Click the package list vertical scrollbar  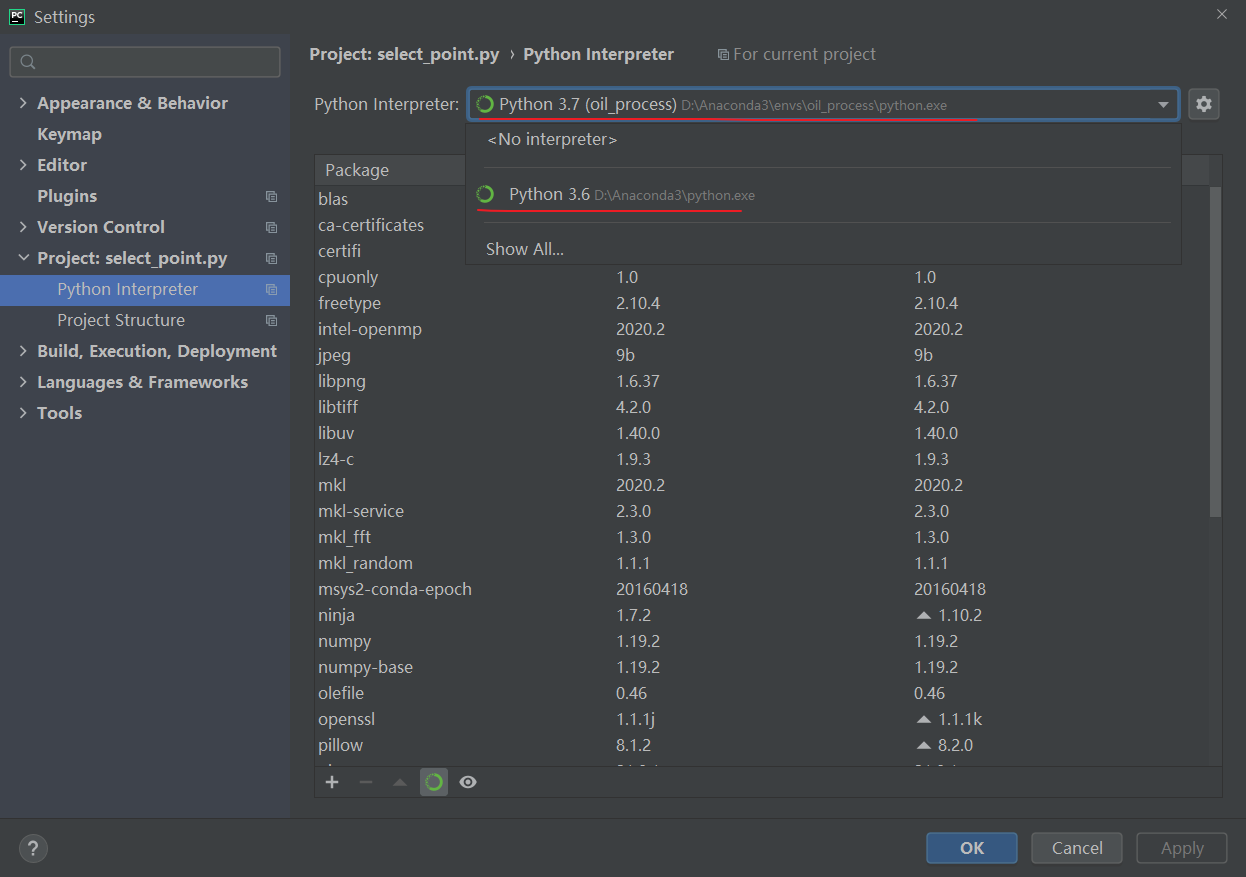tap(1215, 350)
